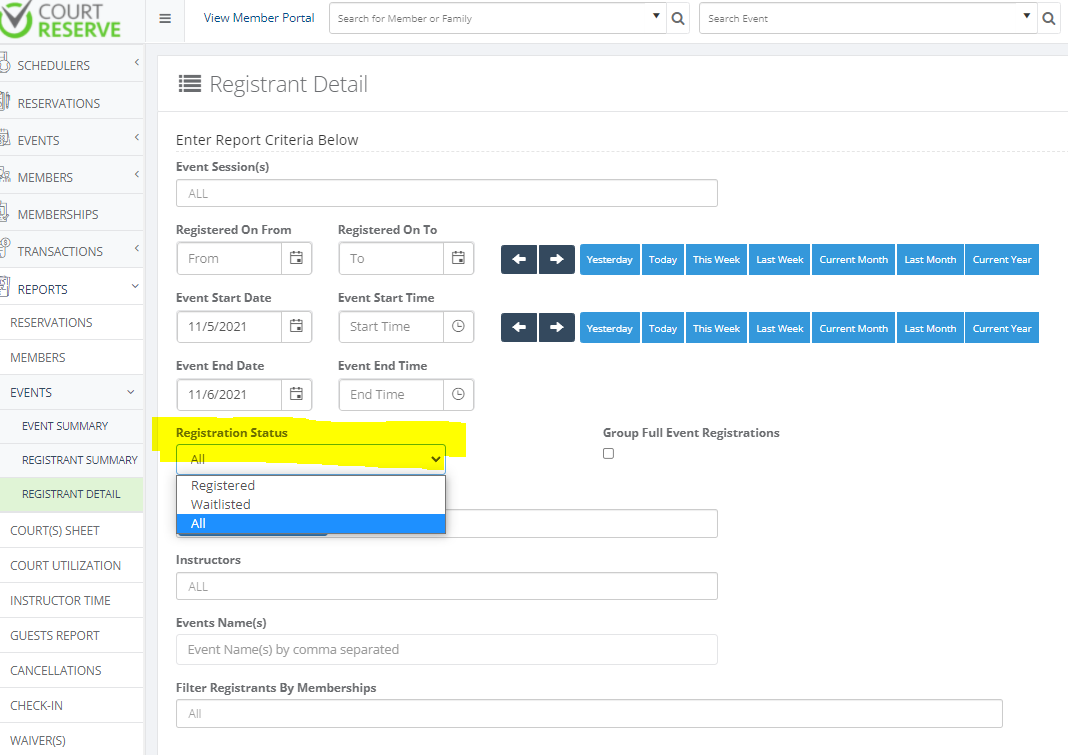Open Court Utilization report in sidebar
The width and height of the screenshot is (1068, 755).
pyautogui.click(x=65, y=566)
